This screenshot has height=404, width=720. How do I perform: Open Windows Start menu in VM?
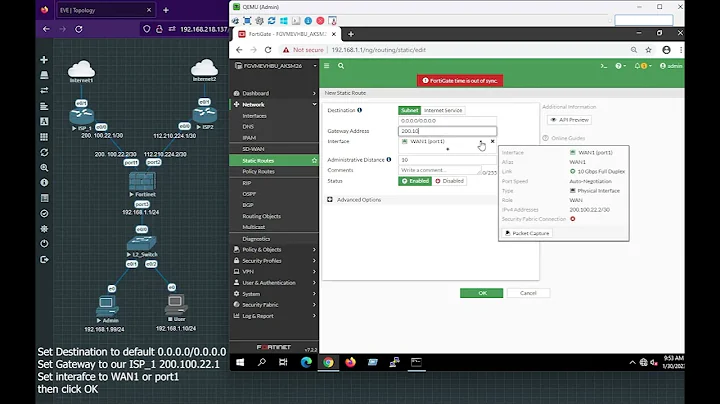click(x=240, y=362)
